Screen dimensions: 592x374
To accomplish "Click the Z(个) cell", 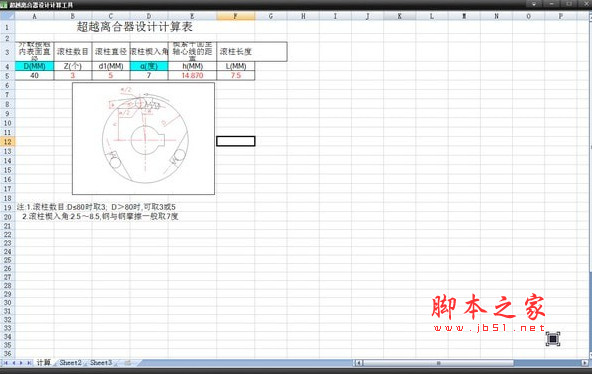I will tap(72, 66).
